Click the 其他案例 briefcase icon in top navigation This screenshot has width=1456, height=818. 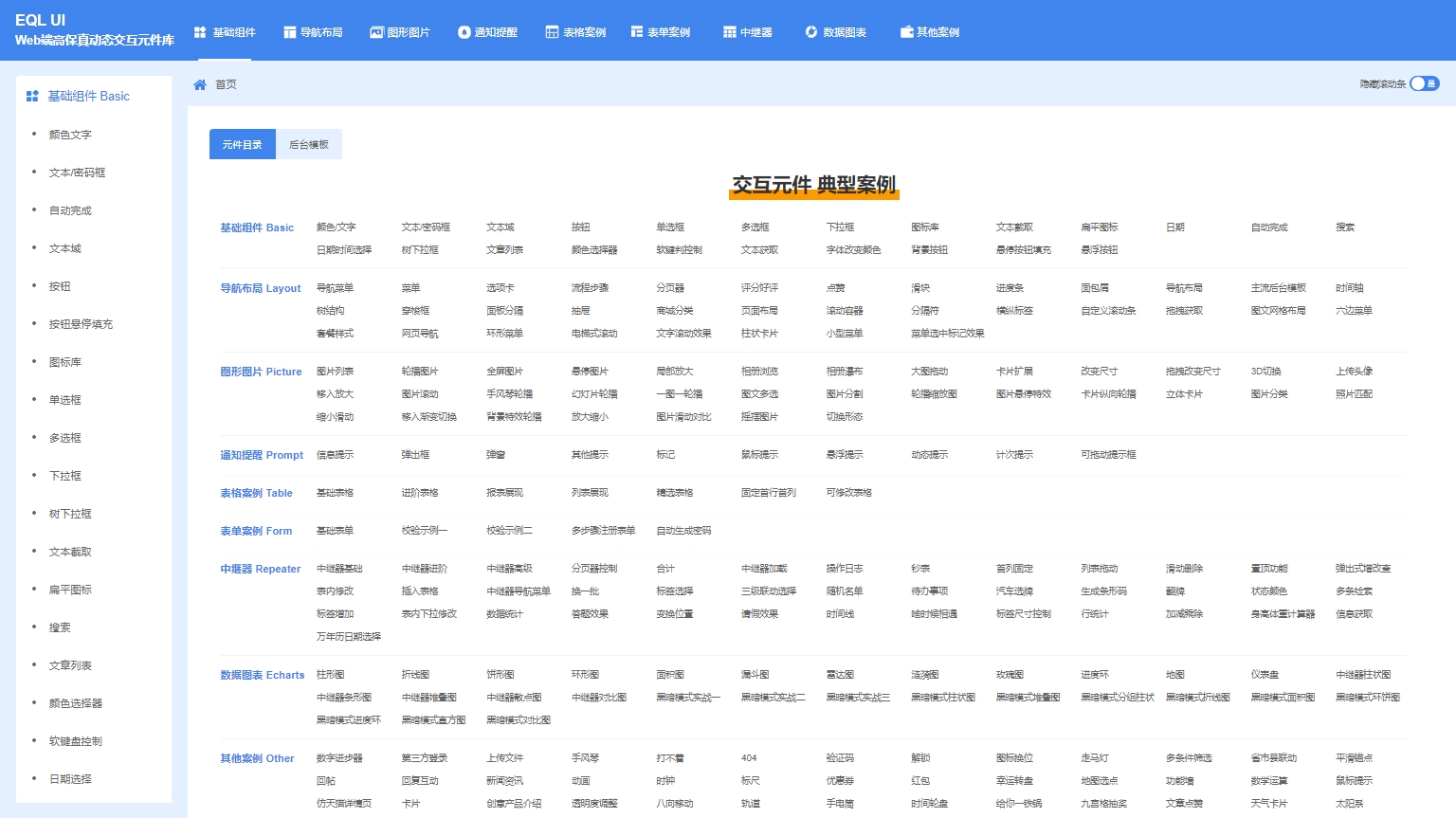[907, 32]
